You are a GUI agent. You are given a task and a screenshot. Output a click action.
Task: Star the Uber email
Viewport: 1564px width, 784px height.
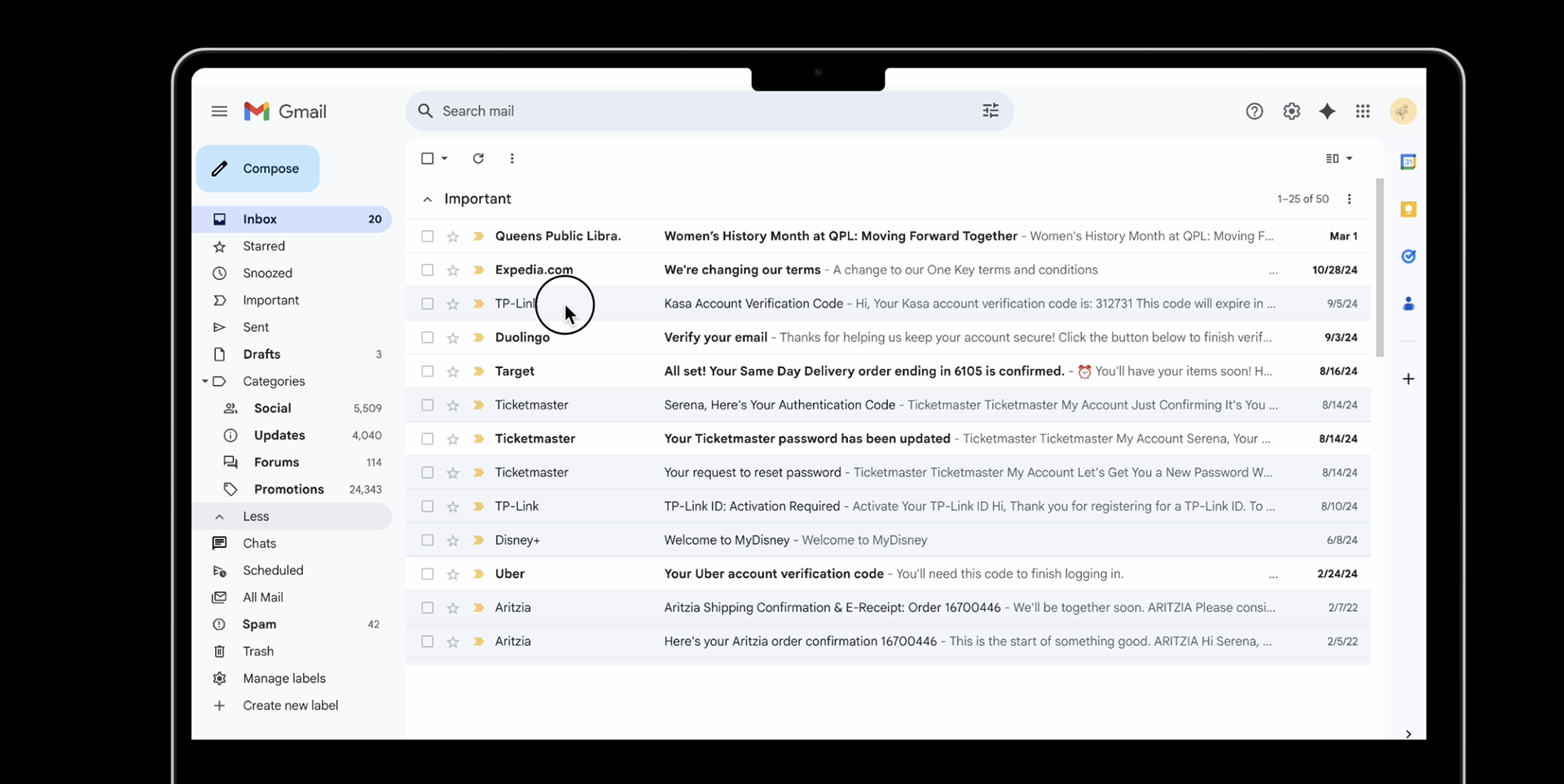(453, 575)
